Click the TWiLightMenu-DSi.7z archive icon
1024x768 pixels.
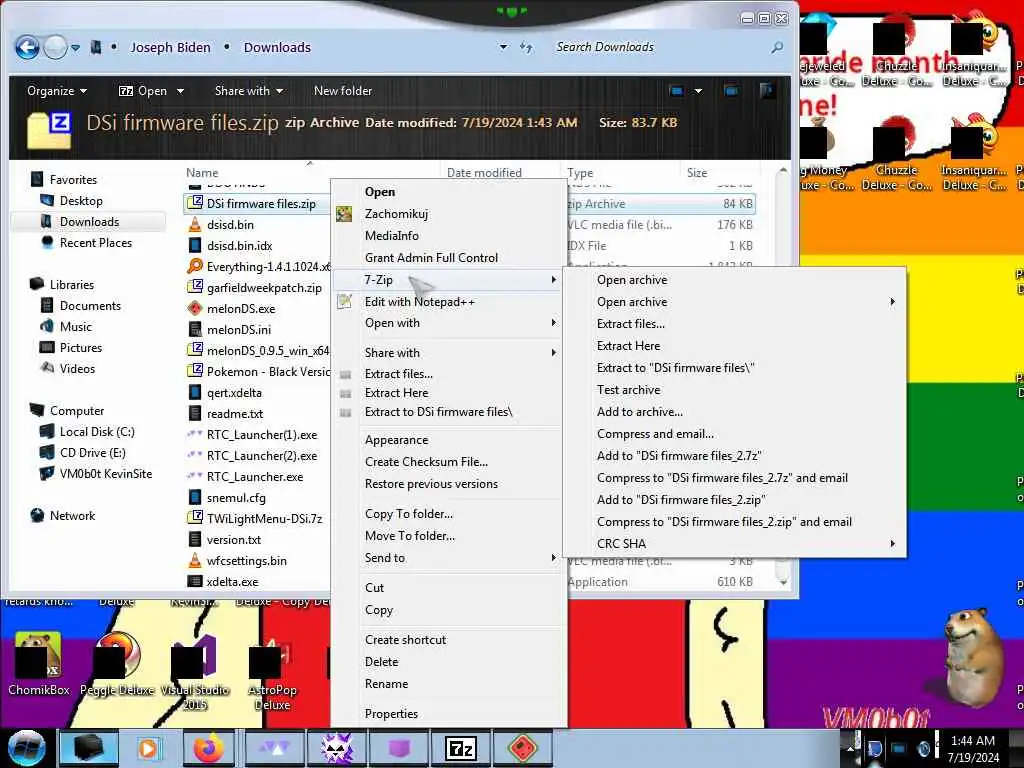[x=195, y=519]
